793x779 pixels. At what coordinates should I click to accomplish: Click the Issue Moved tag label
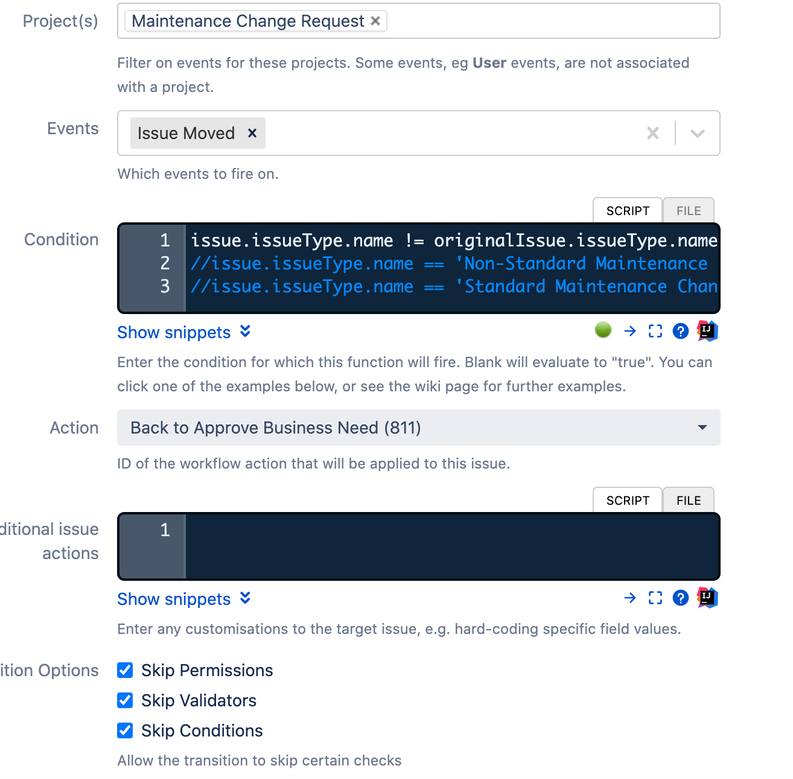(186, 133)
